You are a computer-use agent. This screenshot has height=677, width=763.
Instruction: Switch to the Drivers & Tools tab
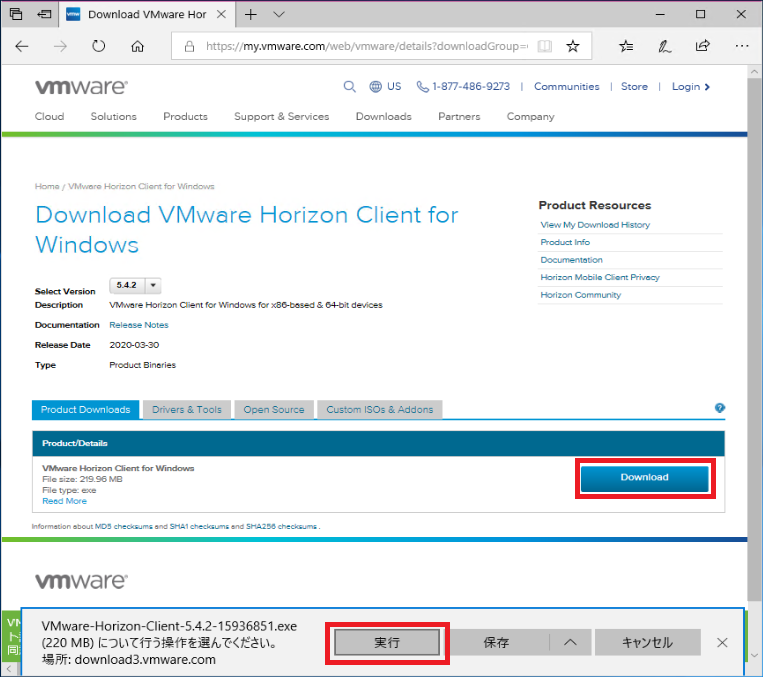(187, 409)
